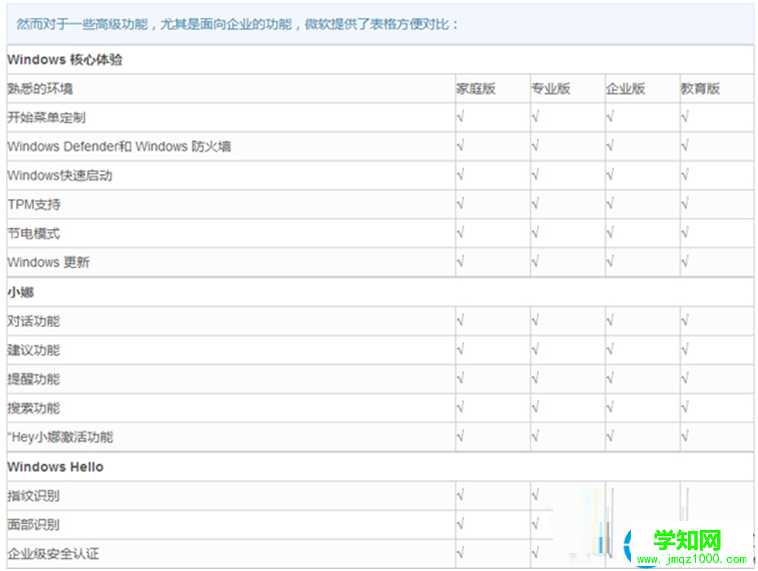Click the 家庭版 checkmark for 搜索功能
The image size is (758, 571).
[x=460, y=408]
